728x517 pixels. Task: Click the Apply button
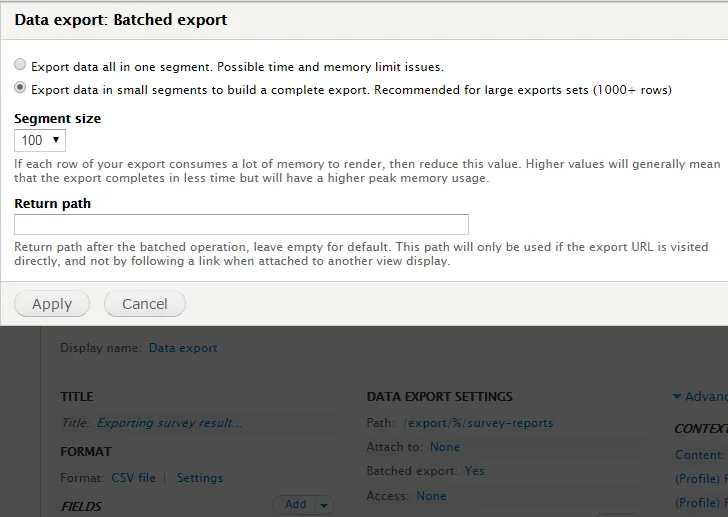[52, 304]
